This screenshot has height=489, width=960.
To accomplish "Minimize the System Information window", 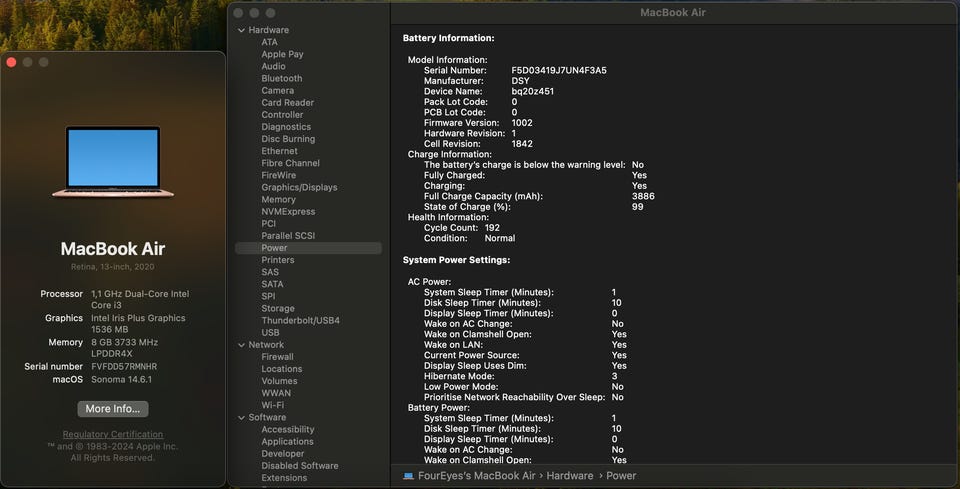I will pos(255,12).
